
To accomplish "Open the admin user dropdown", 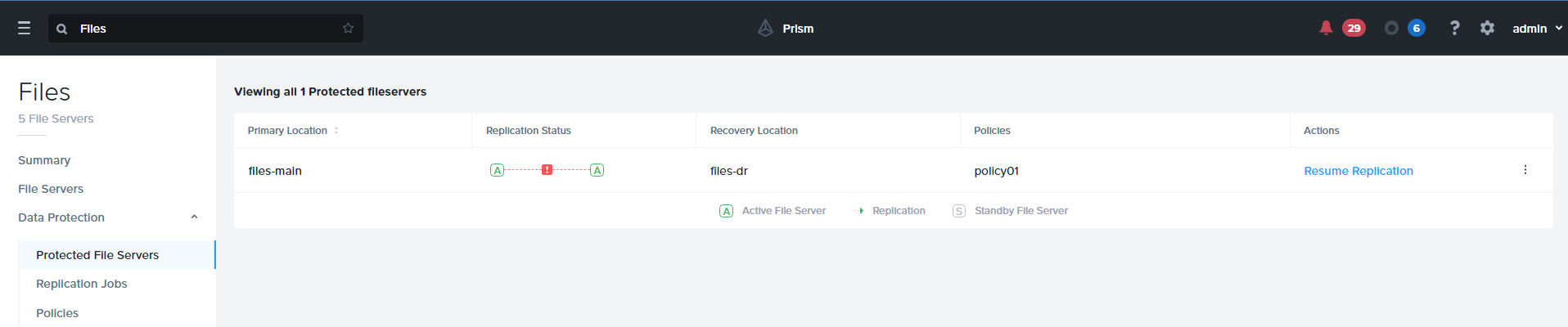I will click(x=1537, y=28).
